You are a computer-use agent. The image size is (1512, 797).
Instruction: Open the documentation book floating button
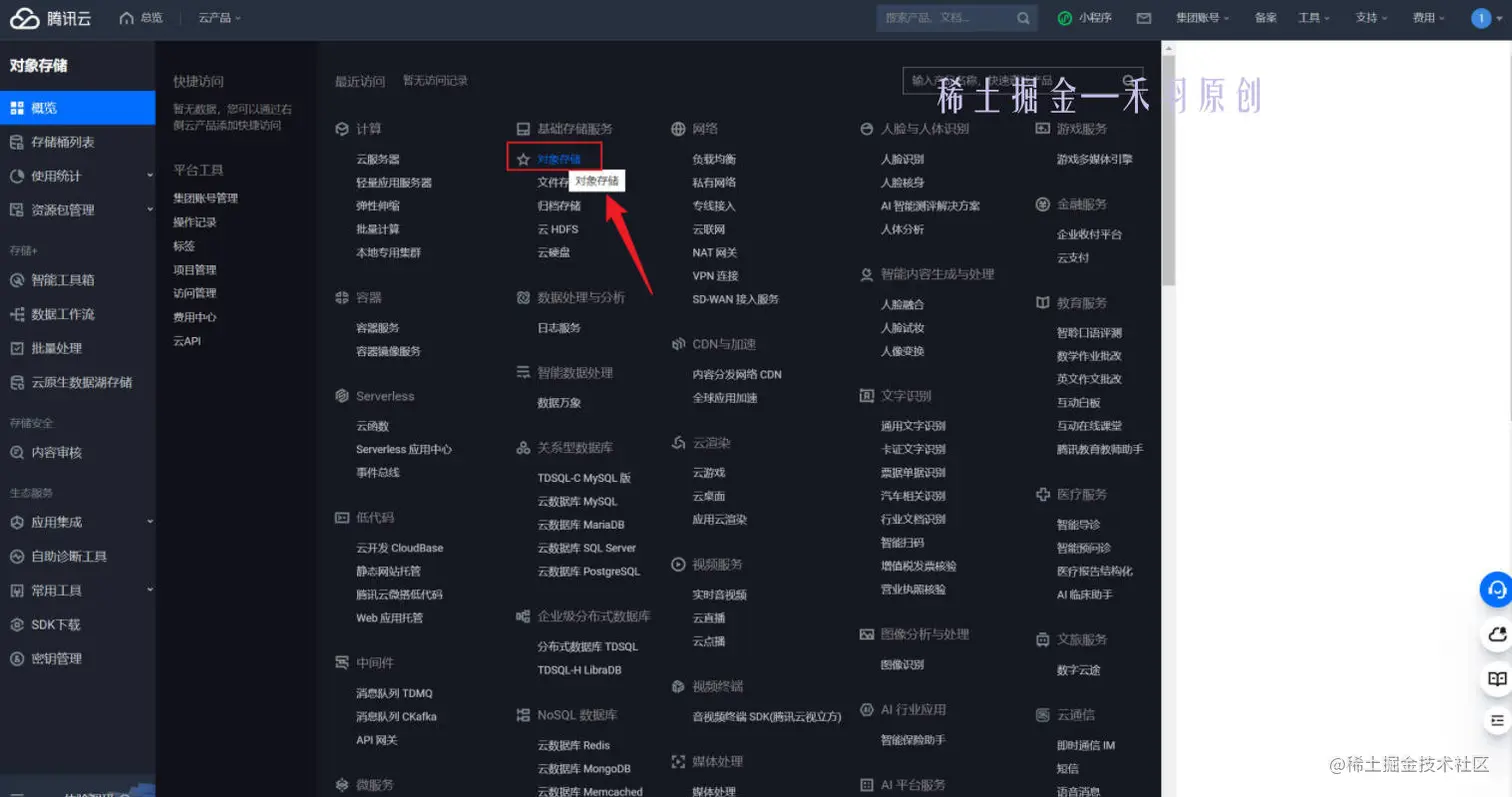tap(1496, 678)
